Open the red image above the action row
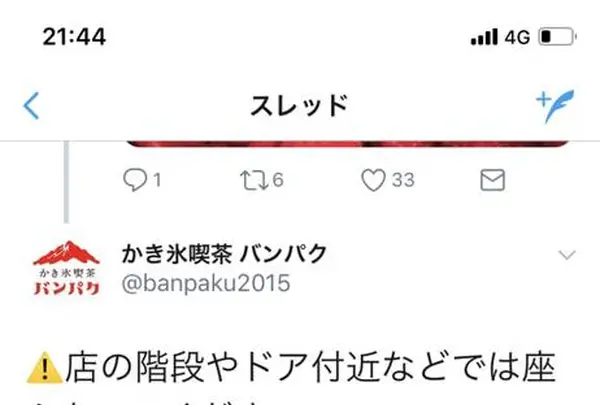600x405 pixels. (x=347, y=144)
